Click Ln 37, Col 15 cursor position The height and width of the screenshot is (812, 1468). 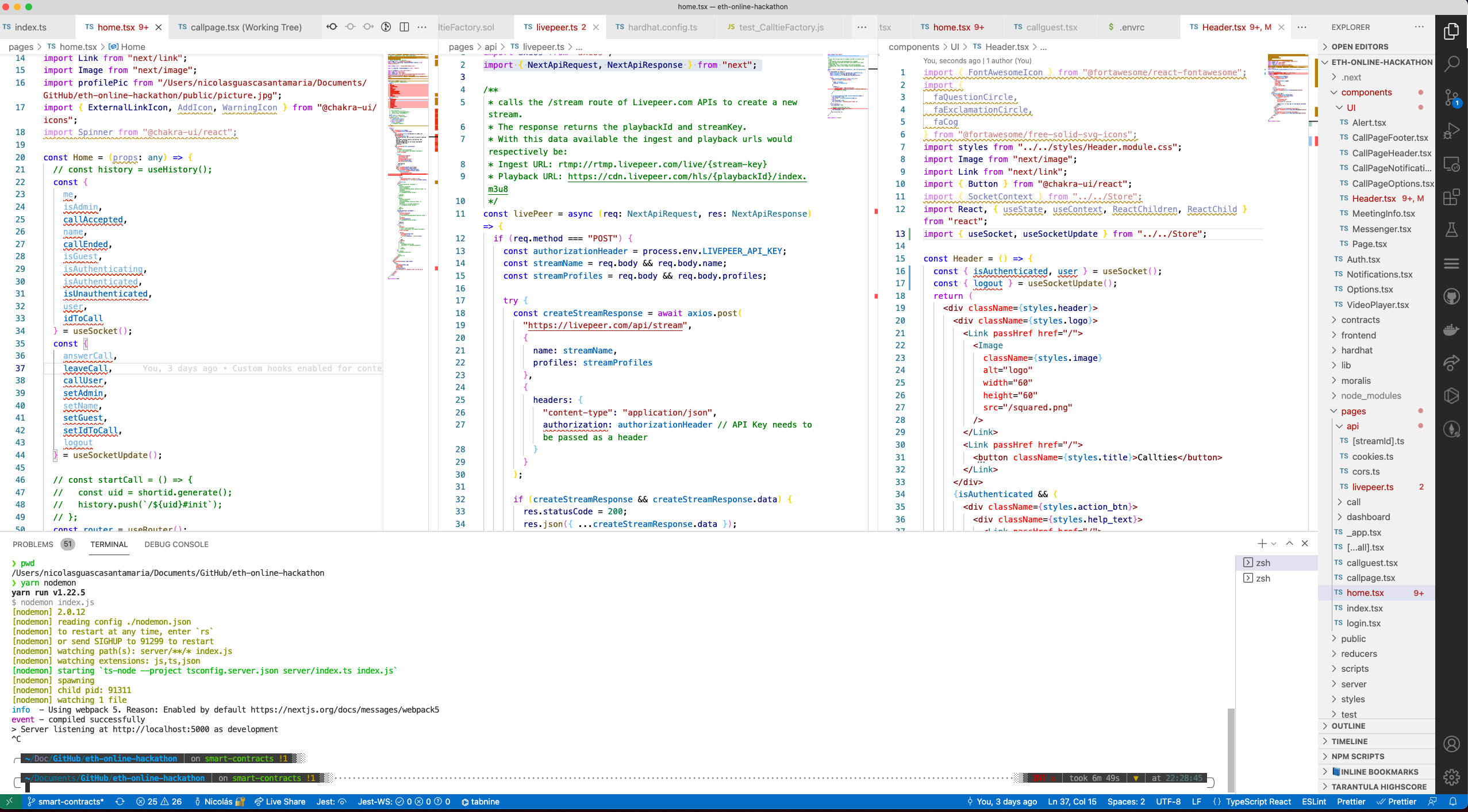click(1072, 802)
